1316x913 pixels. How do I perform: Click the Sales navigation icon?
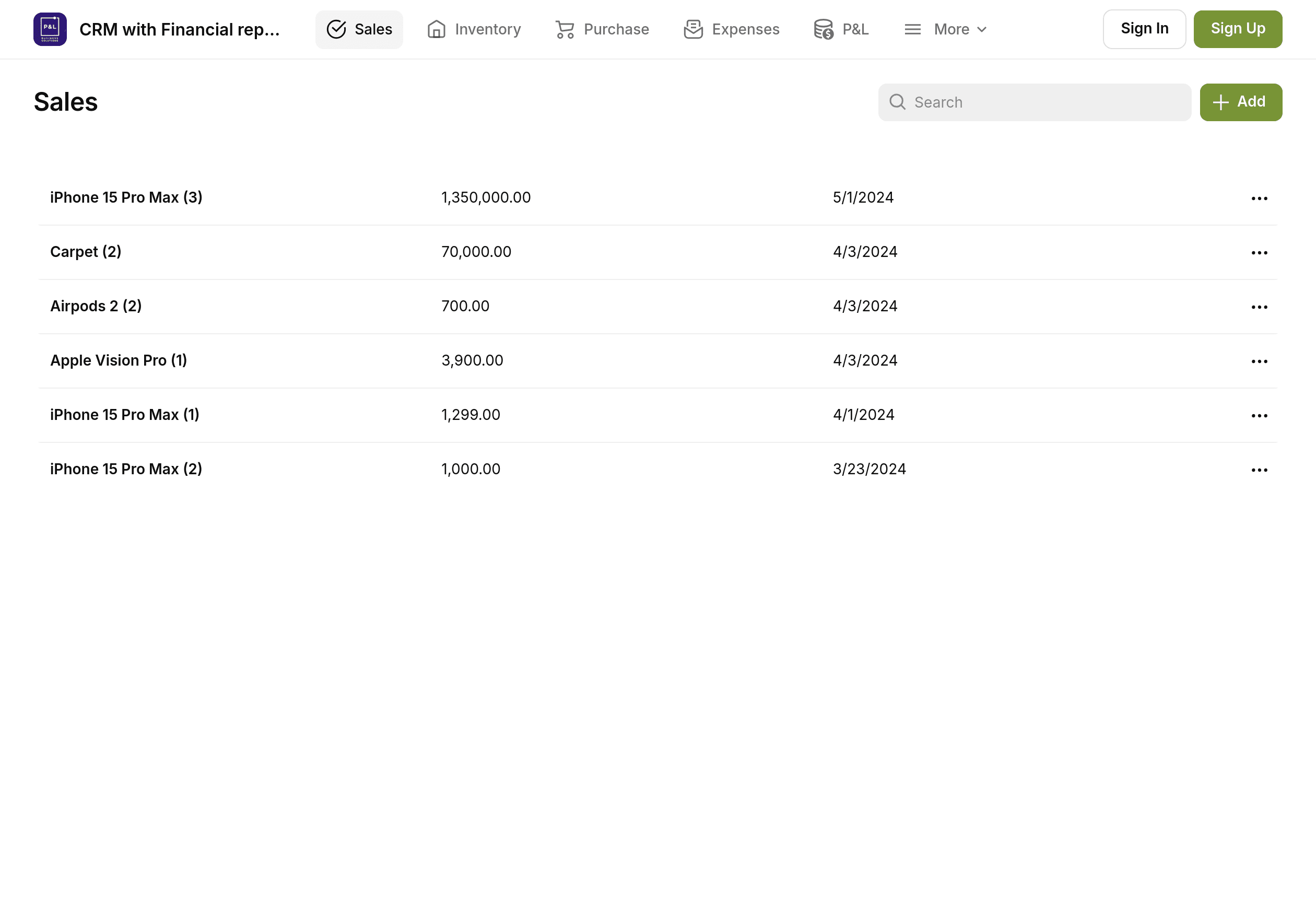(337, 29)
